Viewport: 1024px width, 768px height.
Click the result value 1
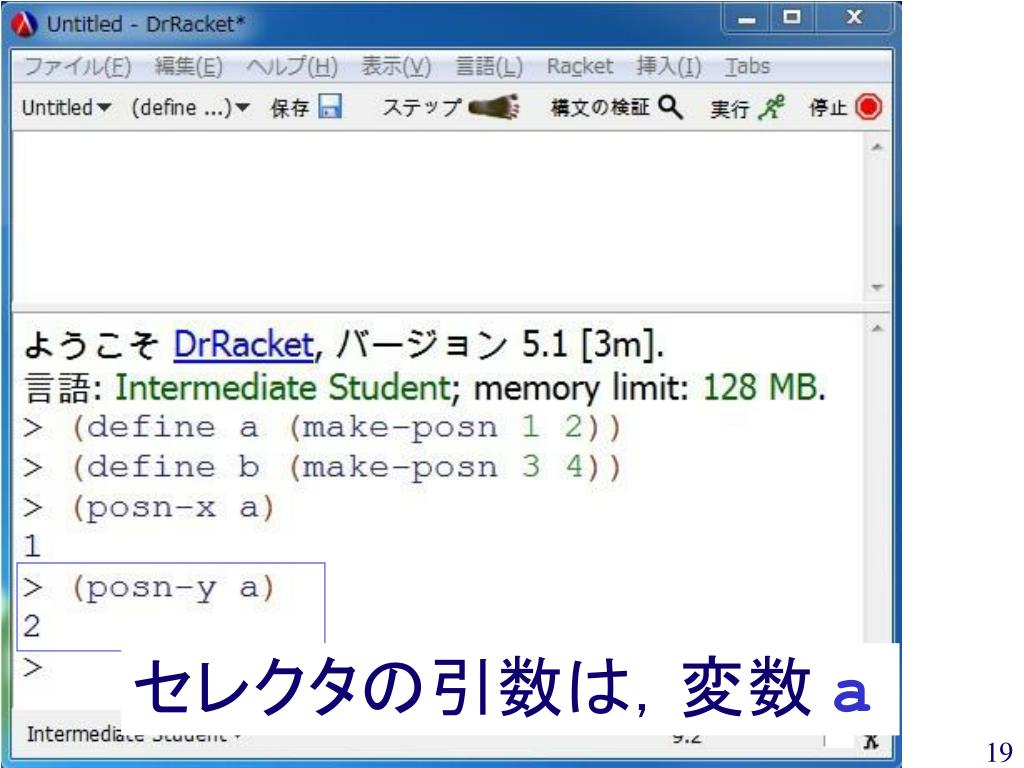pos(31,547)
